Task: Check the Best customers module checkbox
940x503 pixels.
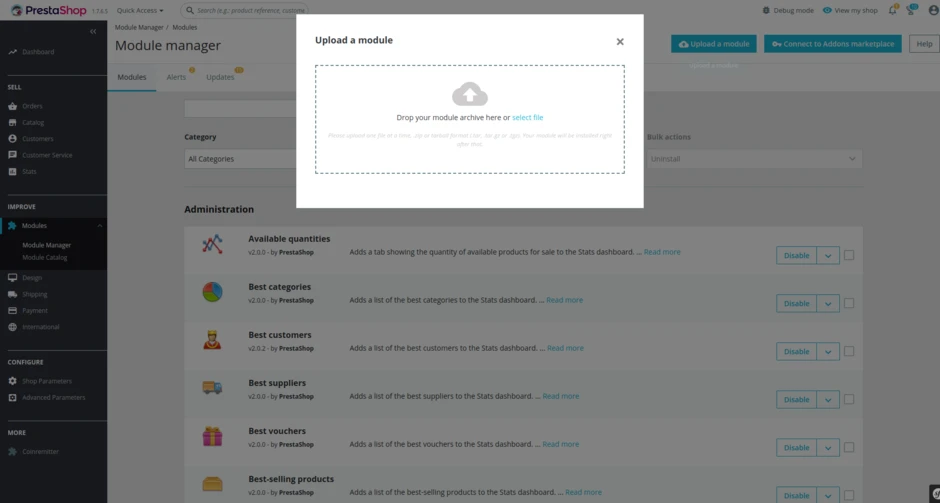Action: tap(849, 351)
